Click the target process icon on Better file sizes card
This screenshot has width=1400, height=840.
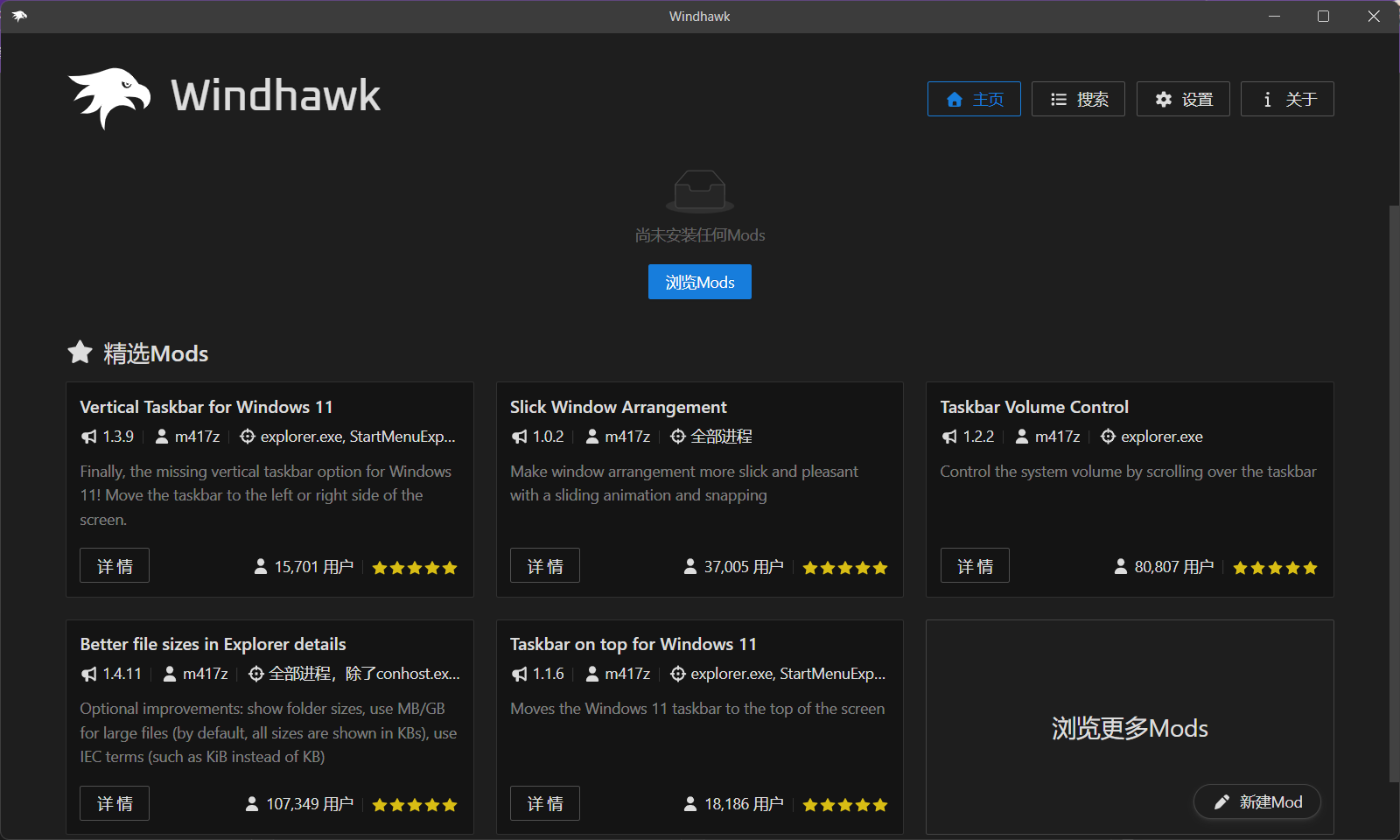coord(256,674)
